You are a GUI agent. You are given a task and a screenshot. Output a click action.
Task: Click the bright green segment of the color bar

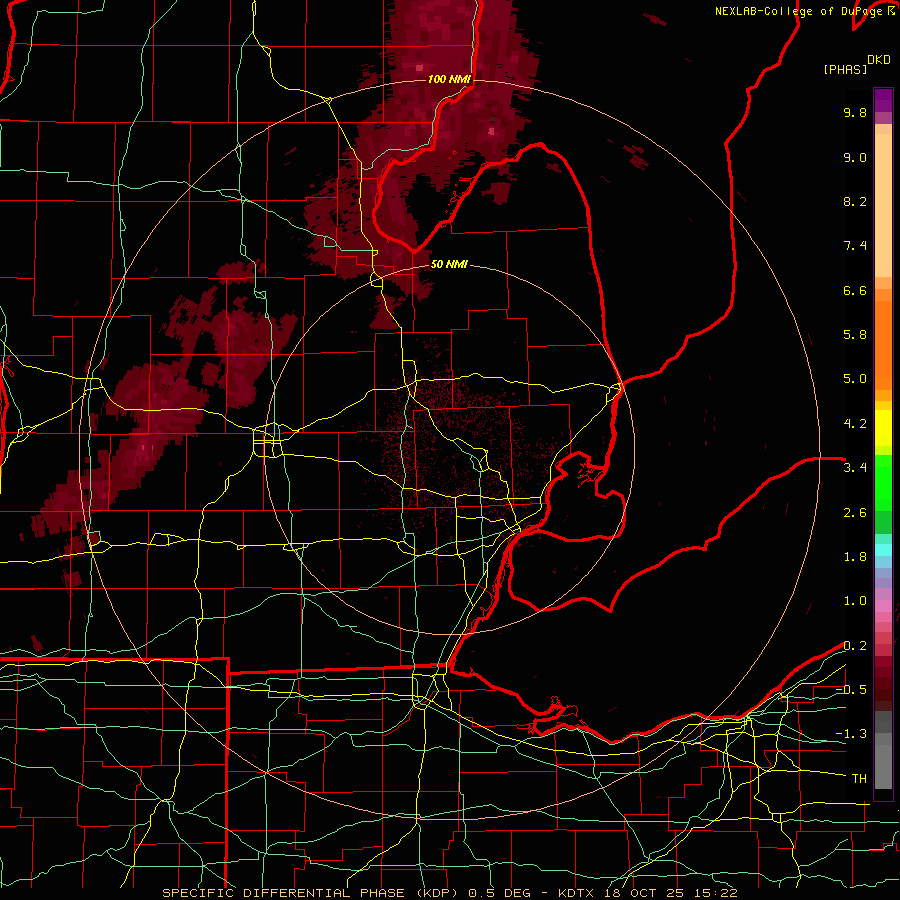point(883,483)
